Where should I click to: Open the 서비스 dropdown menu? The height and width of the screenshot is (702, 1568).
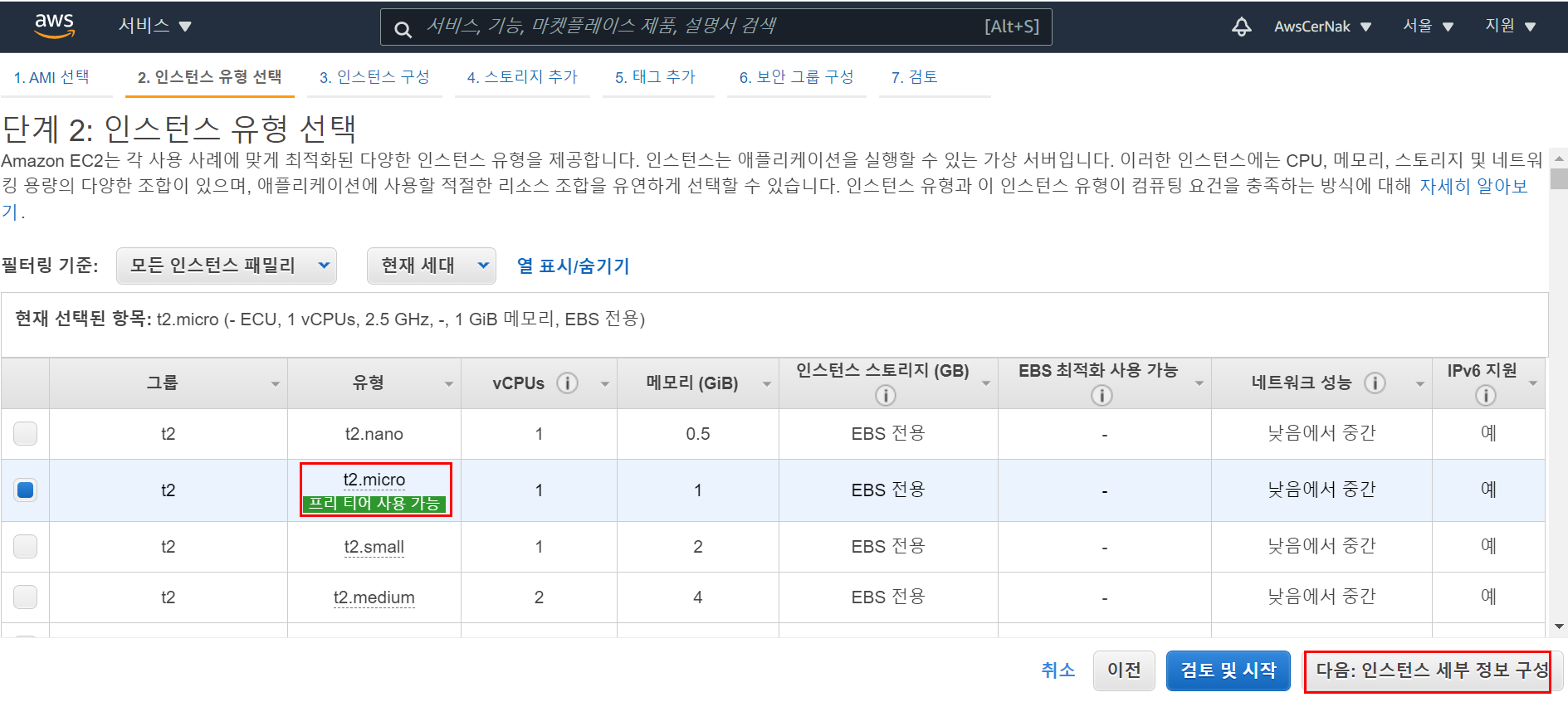[154, 26]
